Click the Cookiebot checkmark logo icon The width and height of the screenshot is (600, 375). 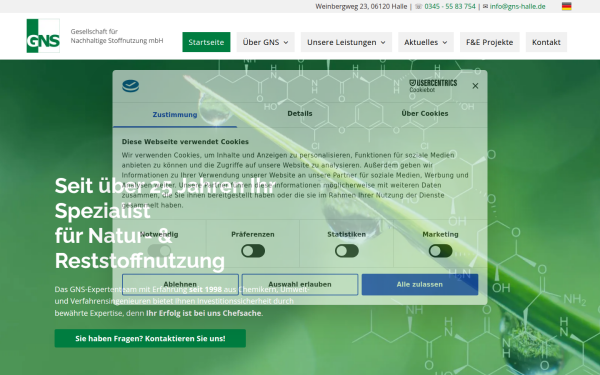coord(130,86)
